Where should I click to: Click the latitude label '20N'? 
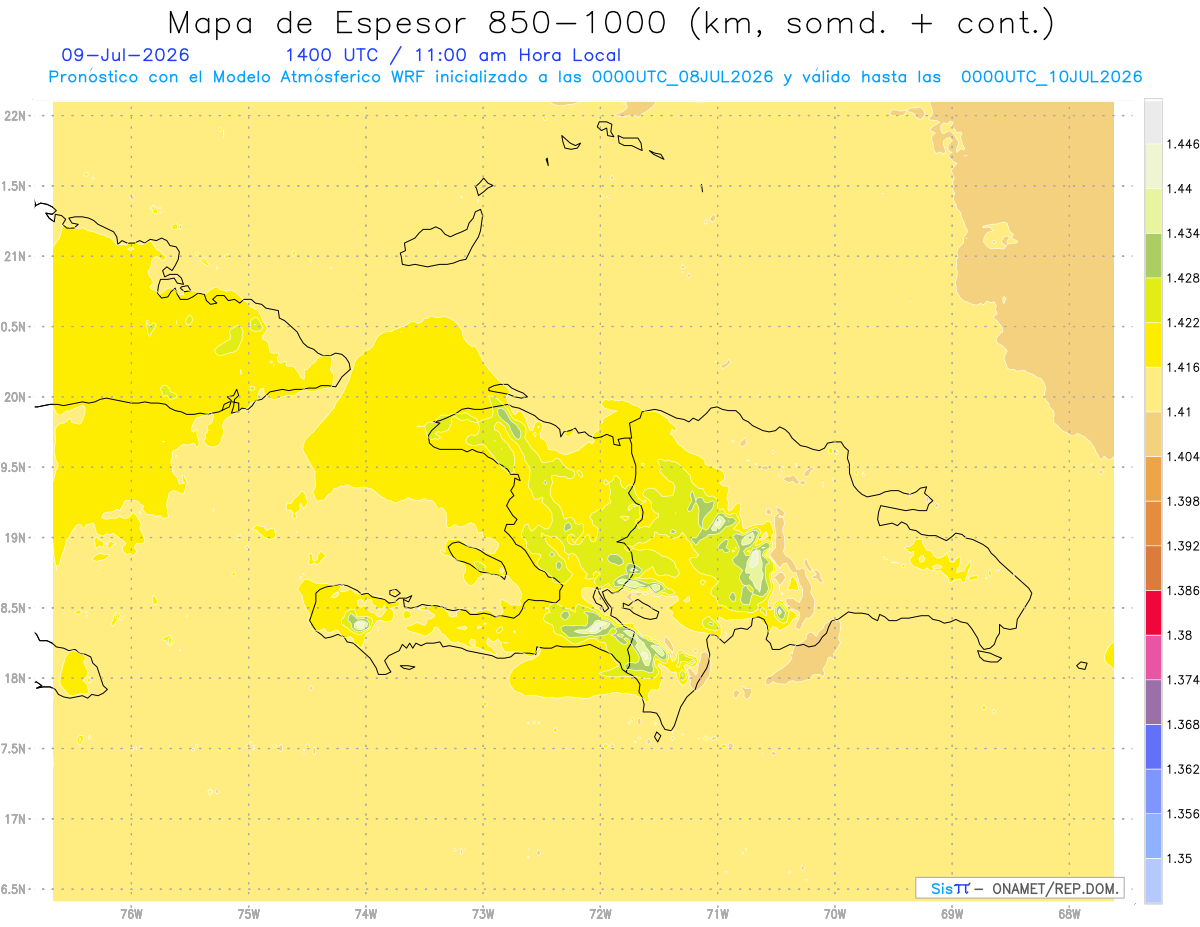17,397
